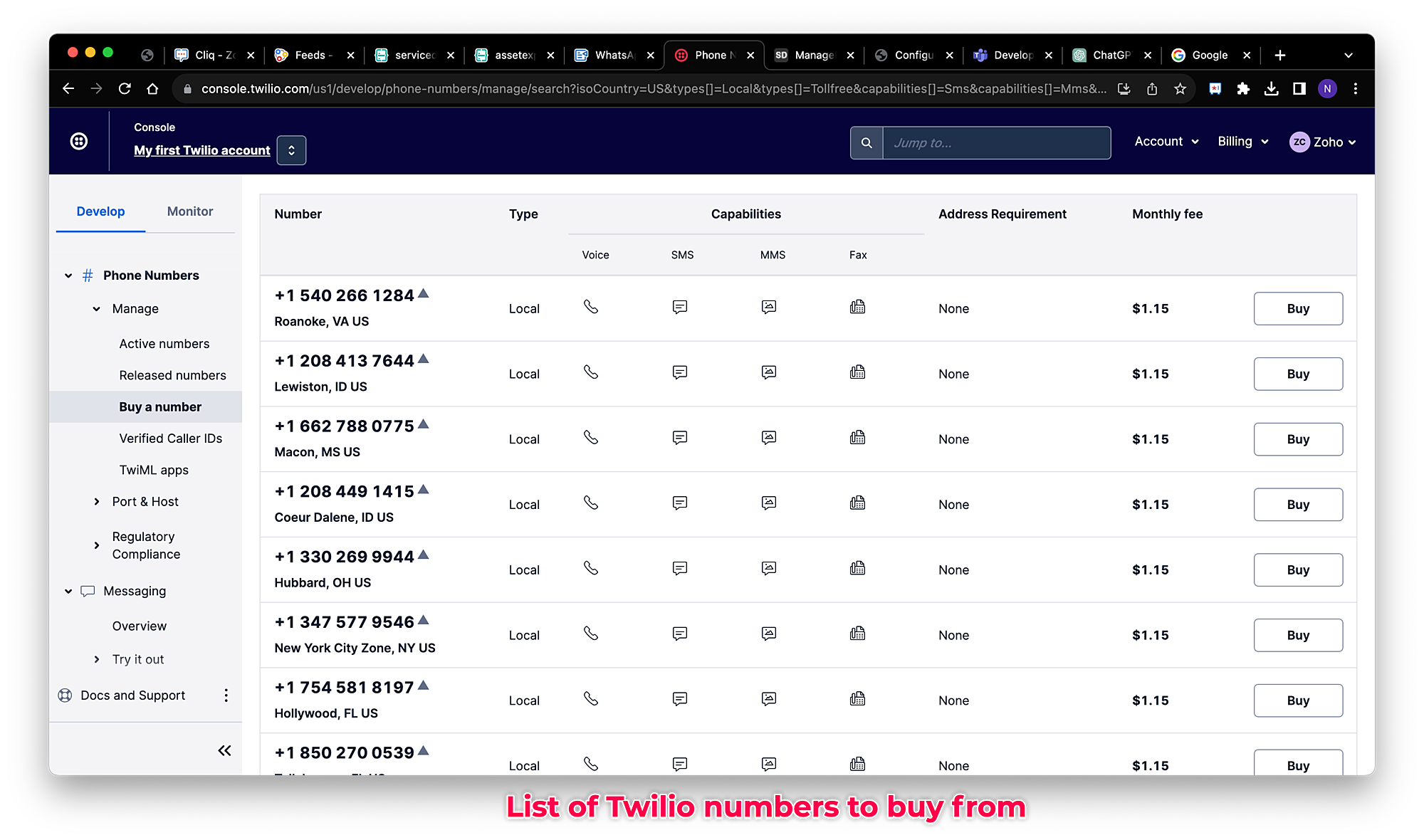Image resolution: width=1424 pixels, height=840 pixels.
Task: Click MMS capability icon for +1 662 788 0775
Action: tap(769, 438)
